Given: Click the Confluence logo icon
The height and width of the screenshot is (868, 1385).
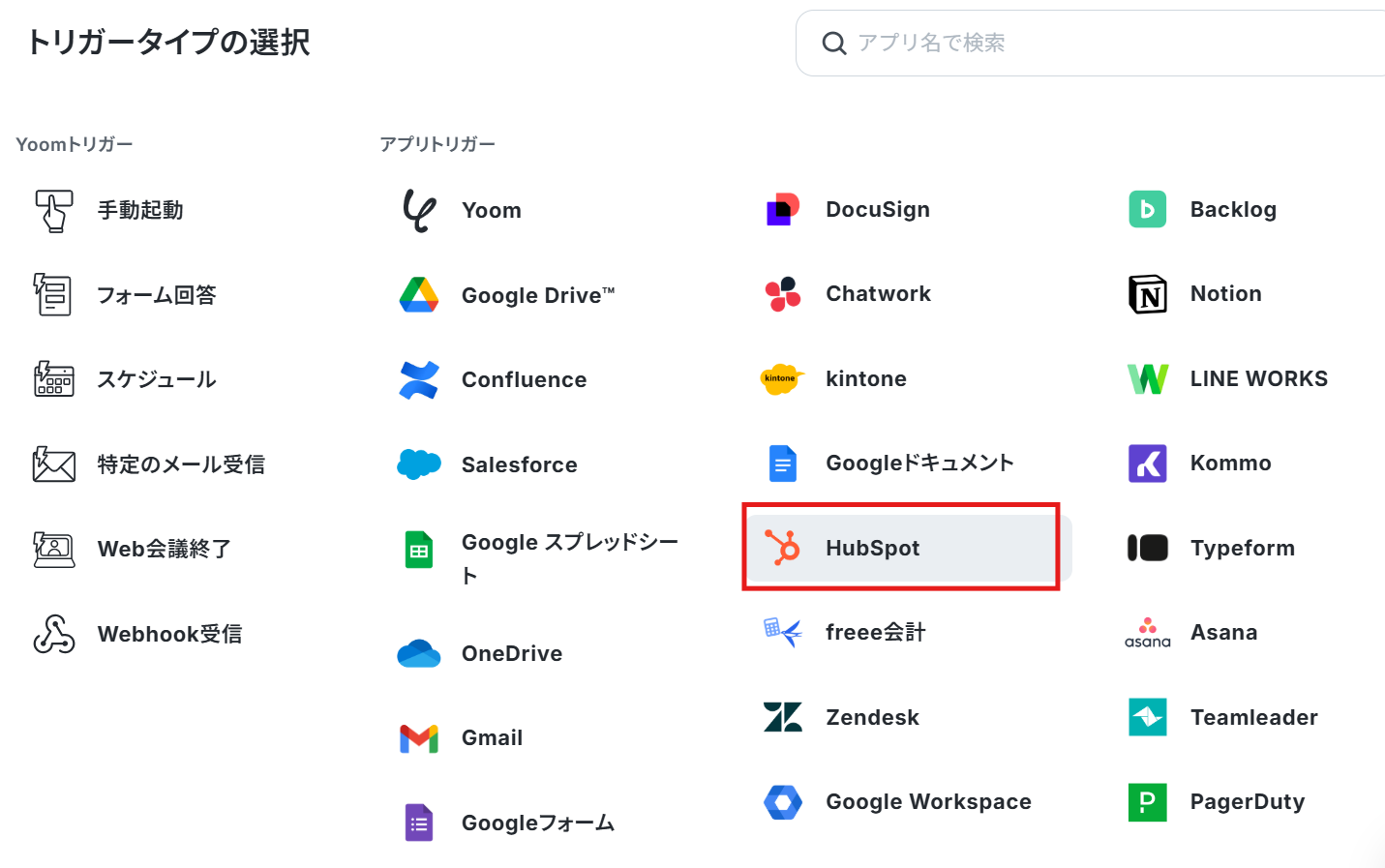Looking at the screenshot, I should (x=419, y=379).
